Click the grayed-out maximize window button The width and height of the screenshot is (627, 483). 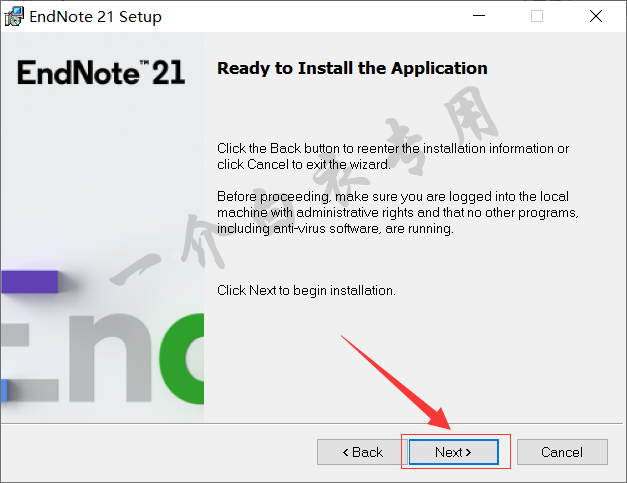[x=537, y=16]
